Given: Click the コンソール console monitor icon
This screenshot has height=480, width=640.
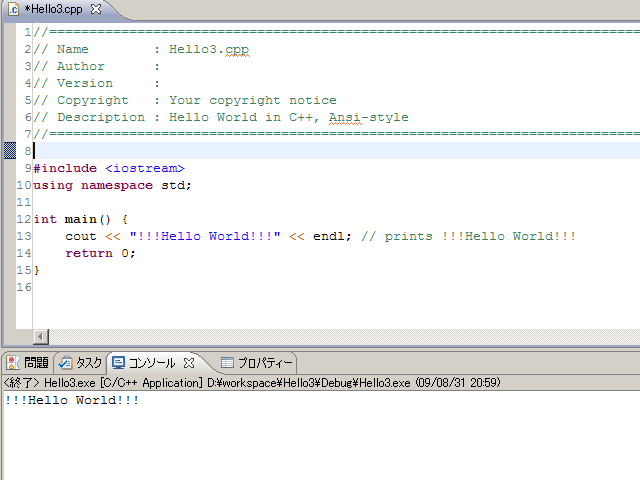Looking at the screenshot, I should 119,363.
